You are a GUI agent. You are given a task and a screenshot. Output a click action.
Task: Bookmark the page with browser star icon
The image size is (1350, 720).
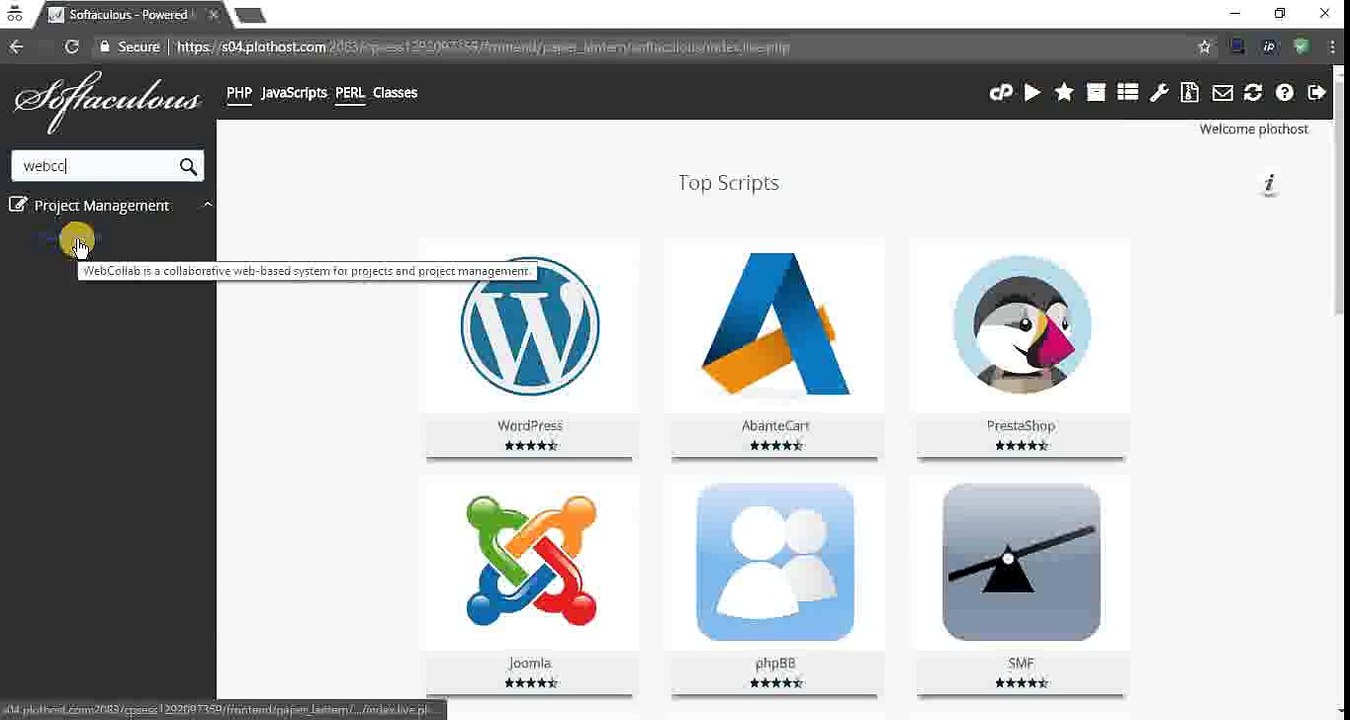tap(1204, 47)
